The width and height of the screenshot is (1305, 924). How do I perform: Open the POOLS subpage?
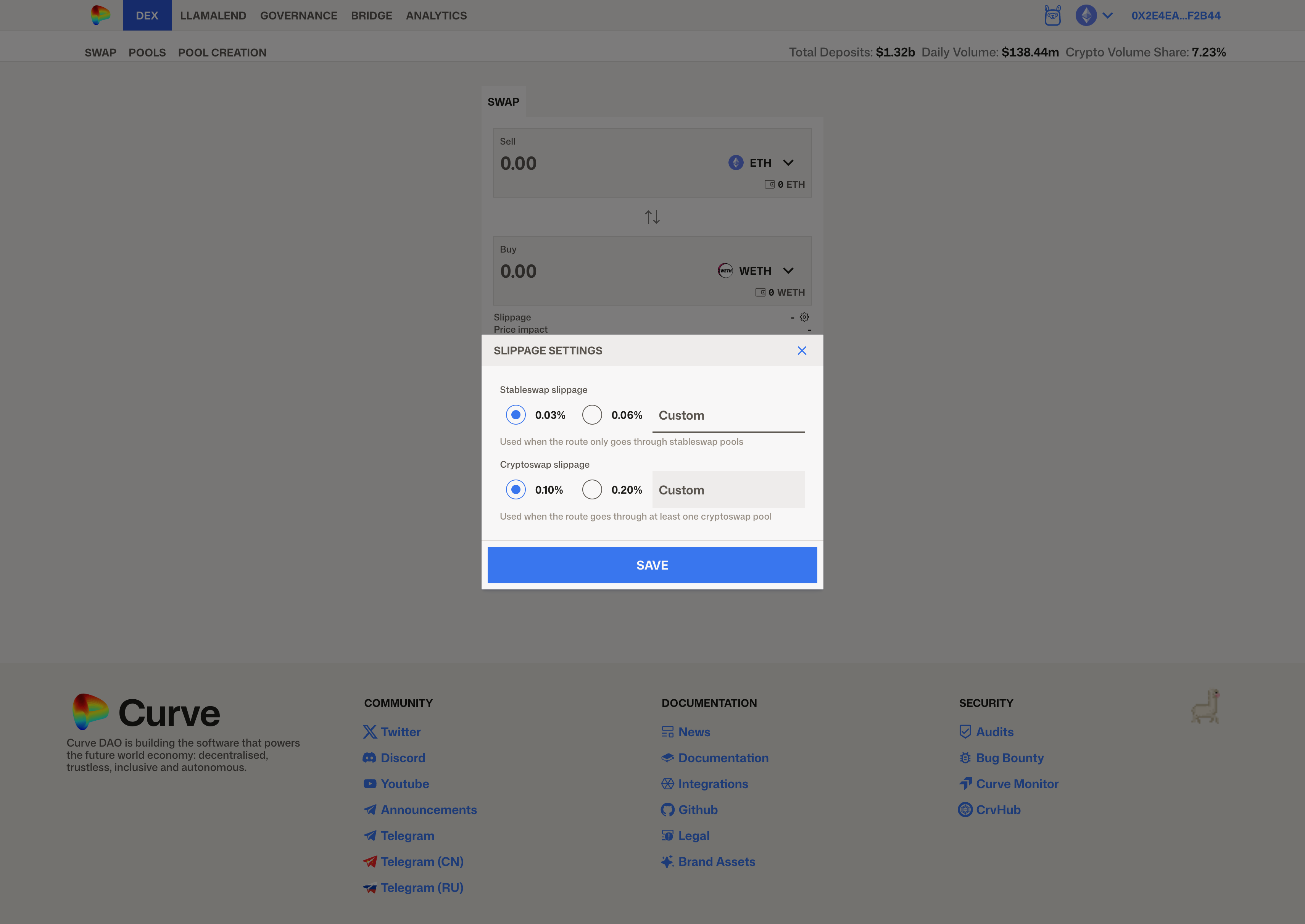tap(147, 52)
